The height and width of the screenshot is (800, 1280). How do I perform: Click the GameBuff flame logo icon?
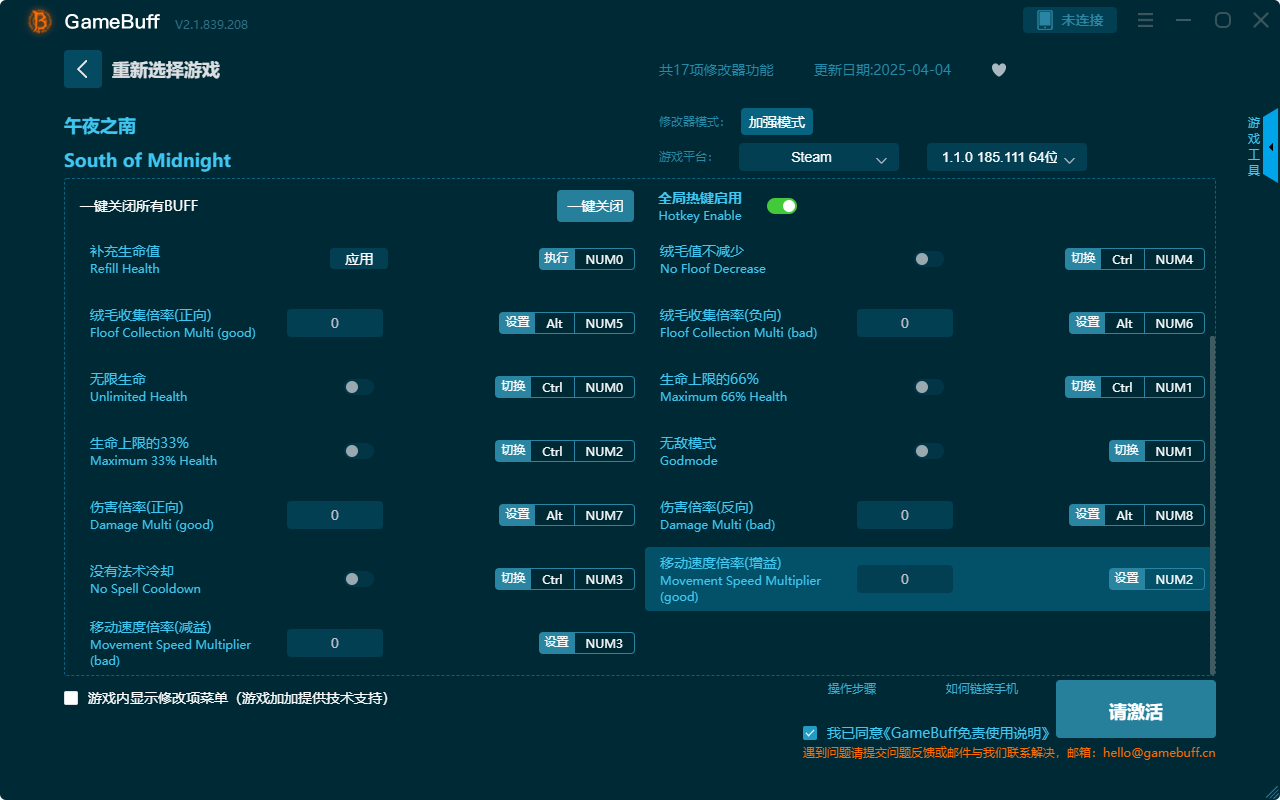point(38,20)
